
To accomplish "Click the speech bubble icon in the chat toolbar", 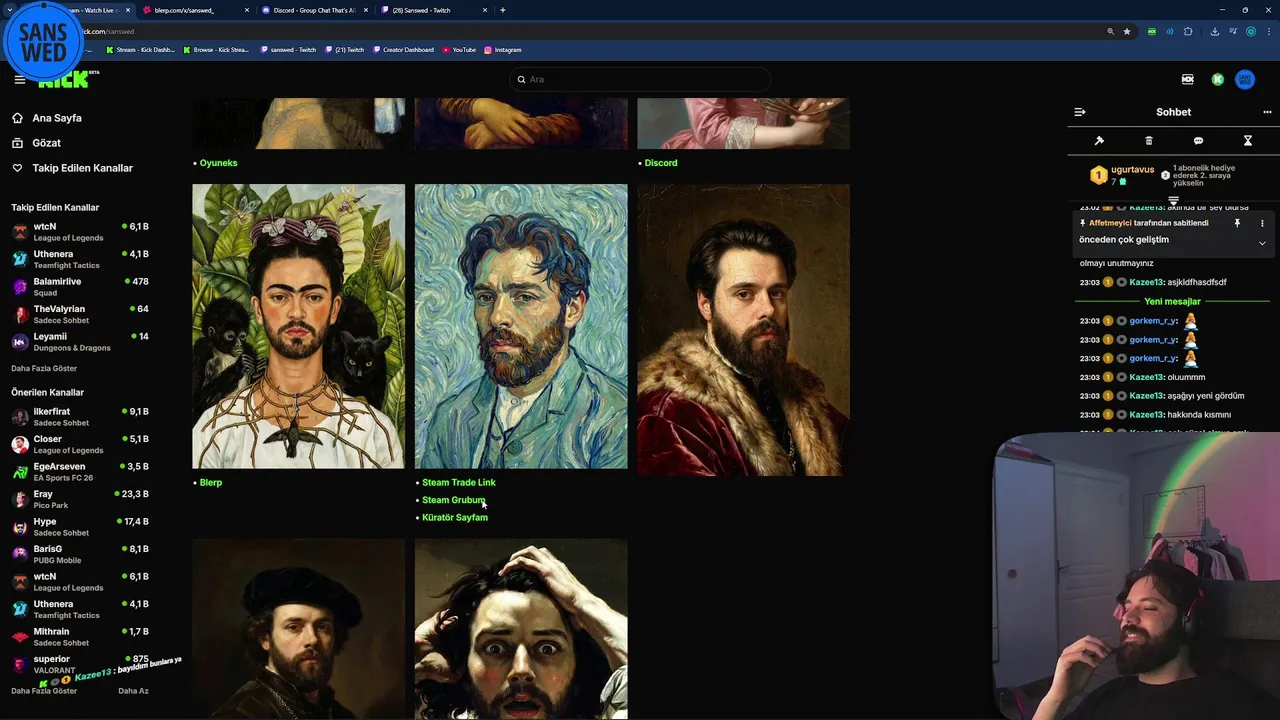I will click(x=1198, y=141).
